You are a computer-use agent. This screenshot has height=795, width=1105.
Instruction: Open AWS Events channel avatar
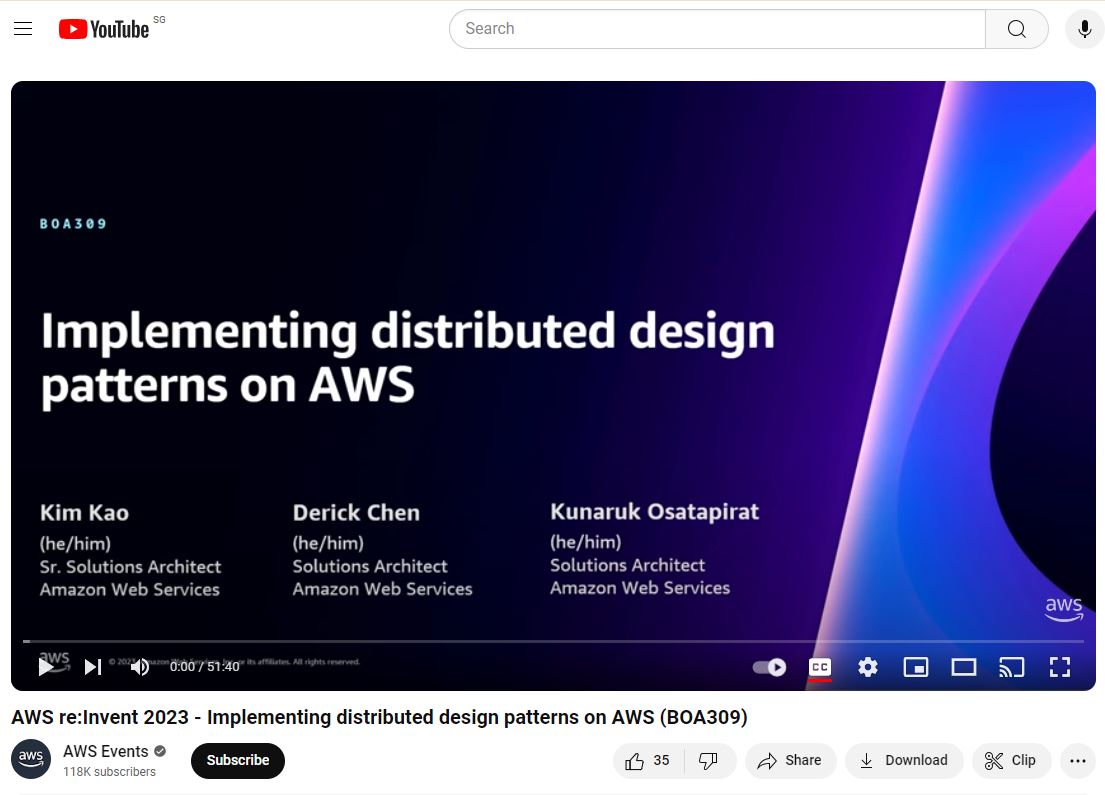pyautogui.click(x=31, y=759)
